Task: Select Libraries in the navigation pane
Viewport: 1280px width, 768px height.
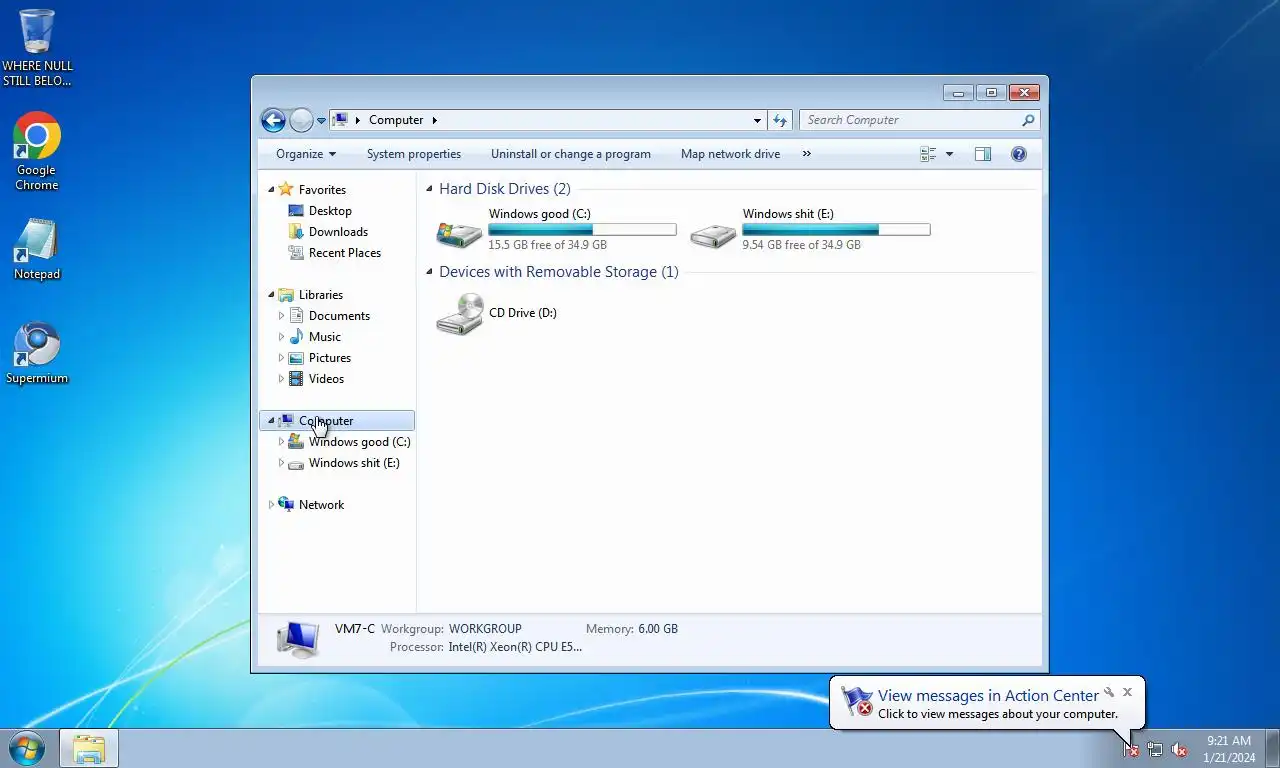Action: coord(321,295)
